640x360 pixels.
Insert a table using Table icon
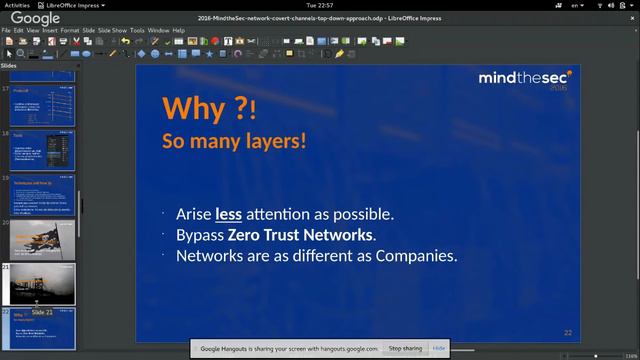point(179,41)
